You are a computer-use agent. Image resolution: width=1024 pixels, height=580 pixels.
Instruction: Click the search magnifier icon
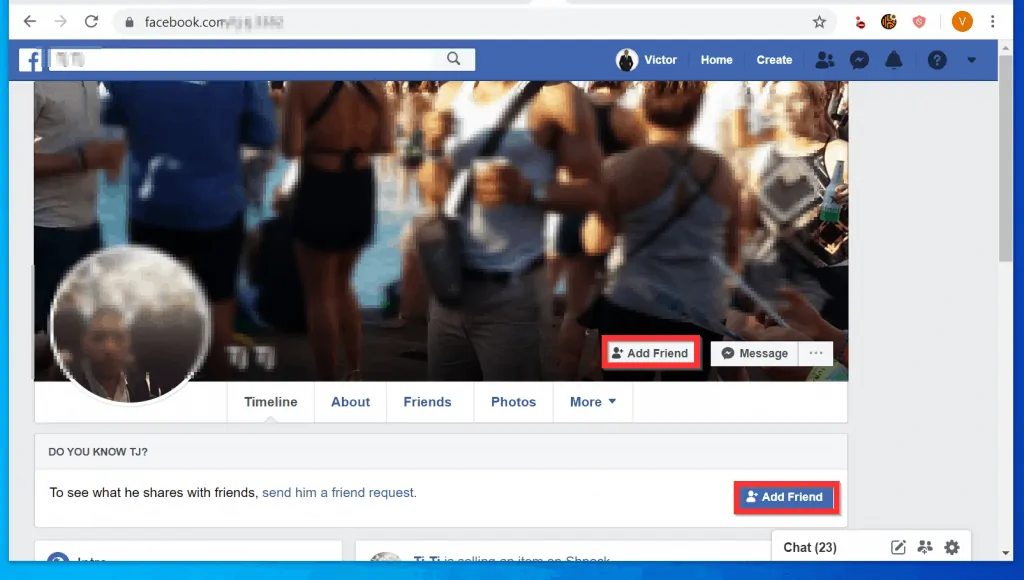454,59
